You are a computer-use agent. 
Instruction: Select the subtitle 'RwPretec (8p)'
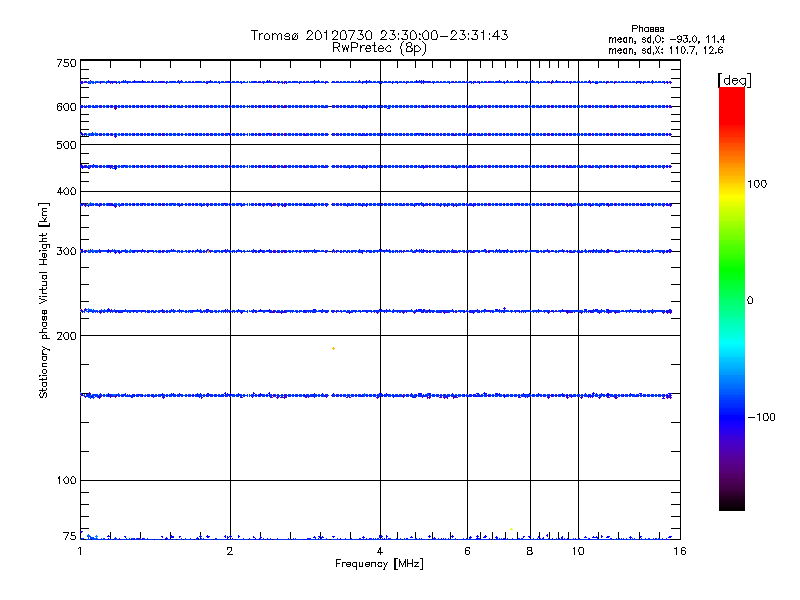[379, 48]
